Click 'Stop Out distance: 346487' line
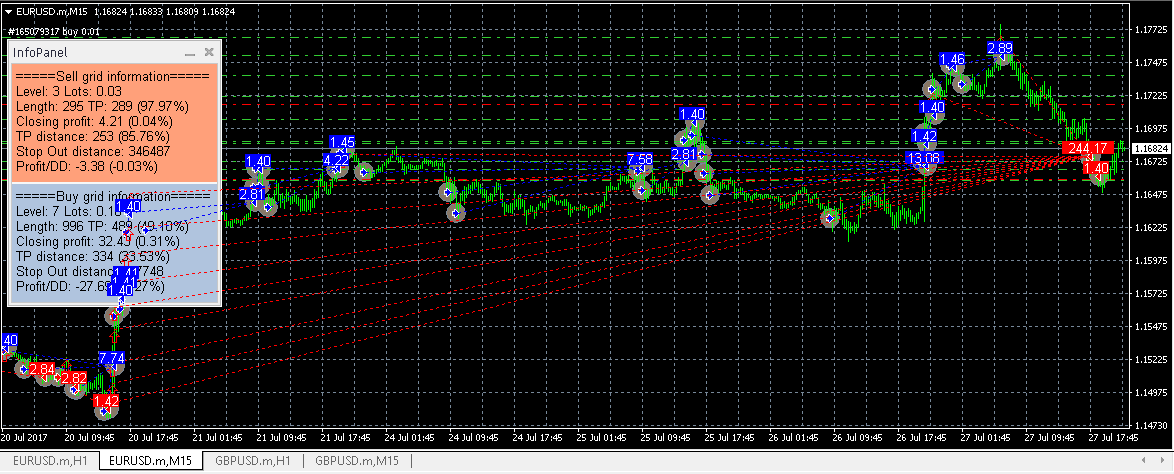 [93, 151]
